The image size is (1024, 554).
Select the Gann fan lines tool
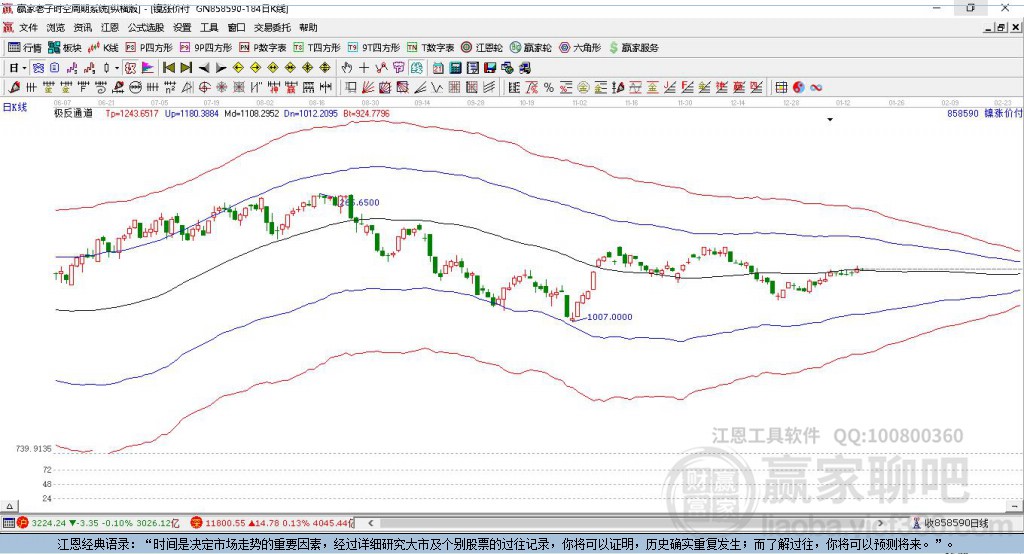[368, 88]
